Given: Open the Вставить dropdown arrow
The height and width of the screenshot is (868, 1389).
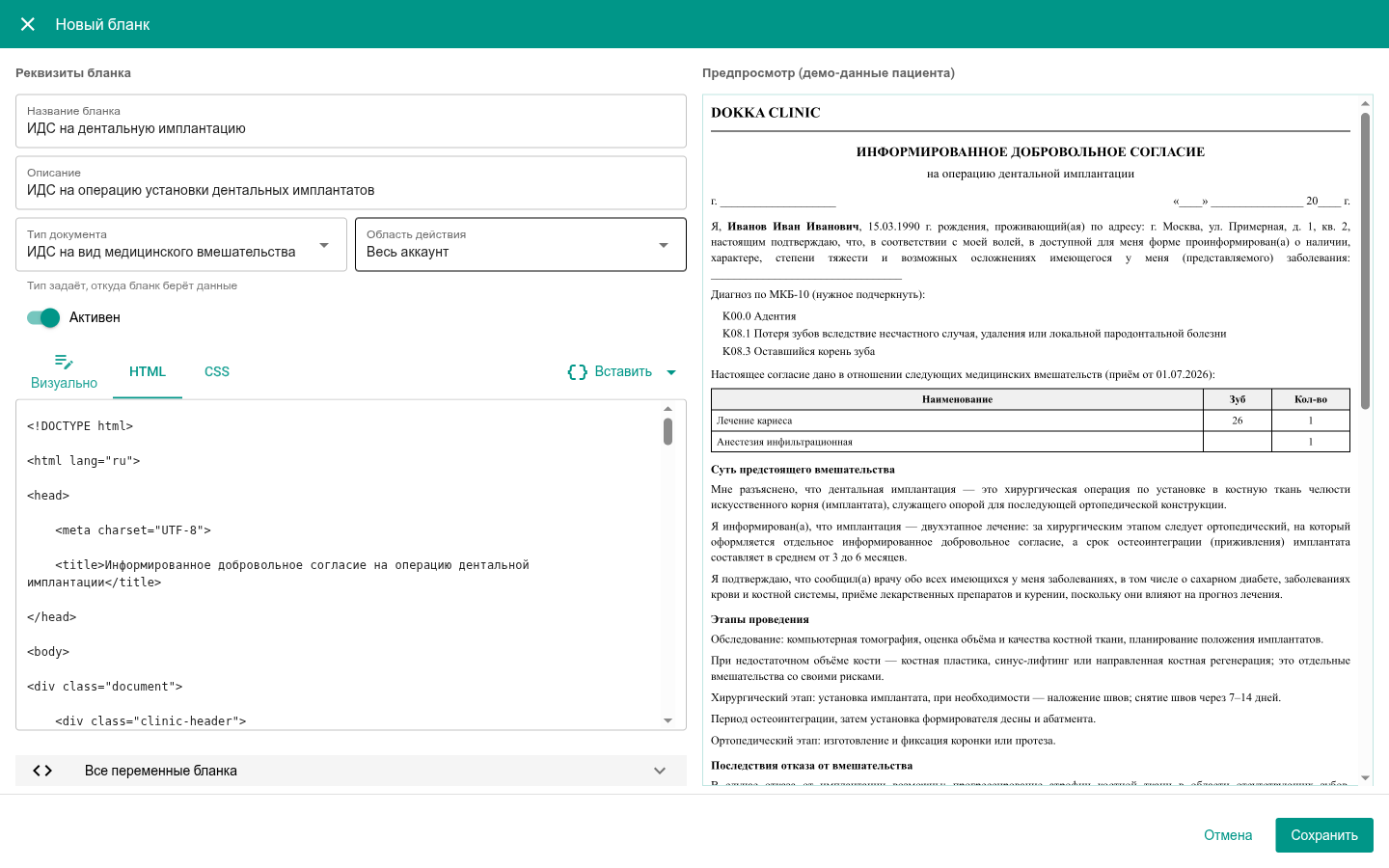Looking at the screenshot, I should point(671,372).
